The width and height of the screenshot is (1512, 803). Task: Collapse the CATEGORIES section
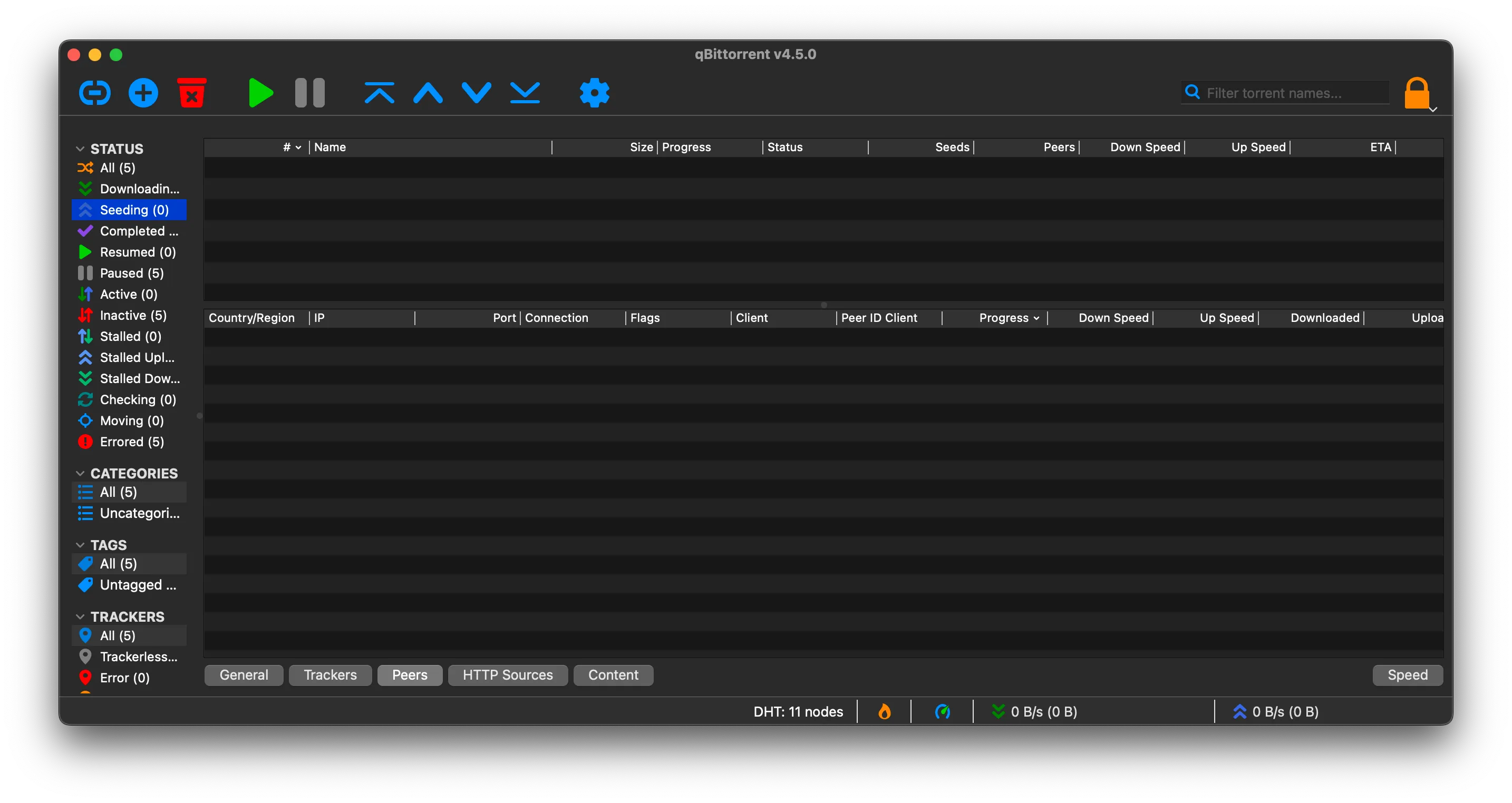click(x=81, y=473)
